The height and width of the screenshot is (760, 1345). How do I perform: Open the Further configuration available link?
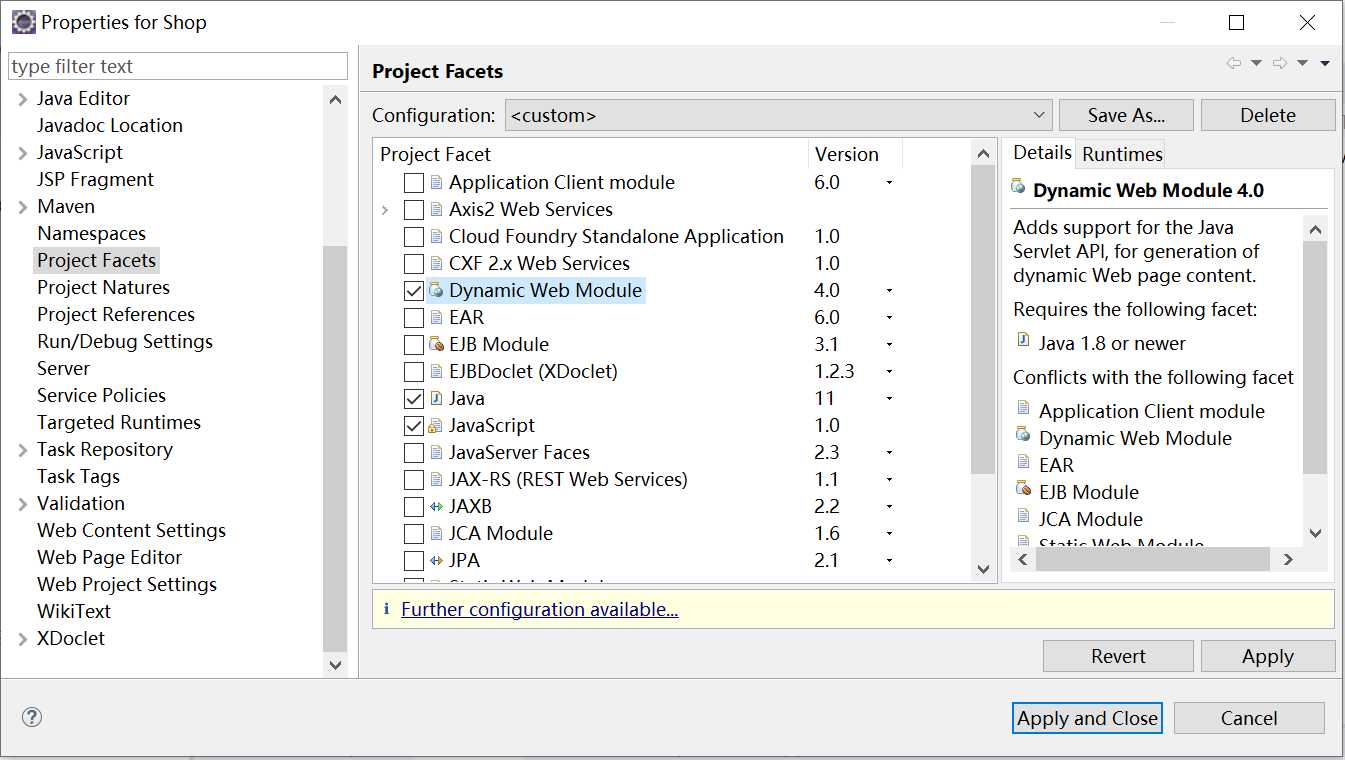point(540,610)
